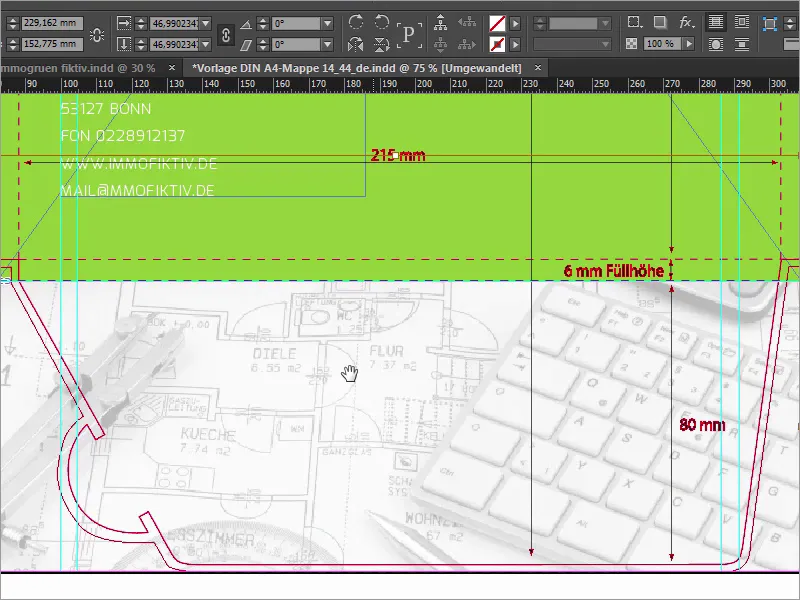
Task: Step the rotation angle value
Action: (263, 23)
